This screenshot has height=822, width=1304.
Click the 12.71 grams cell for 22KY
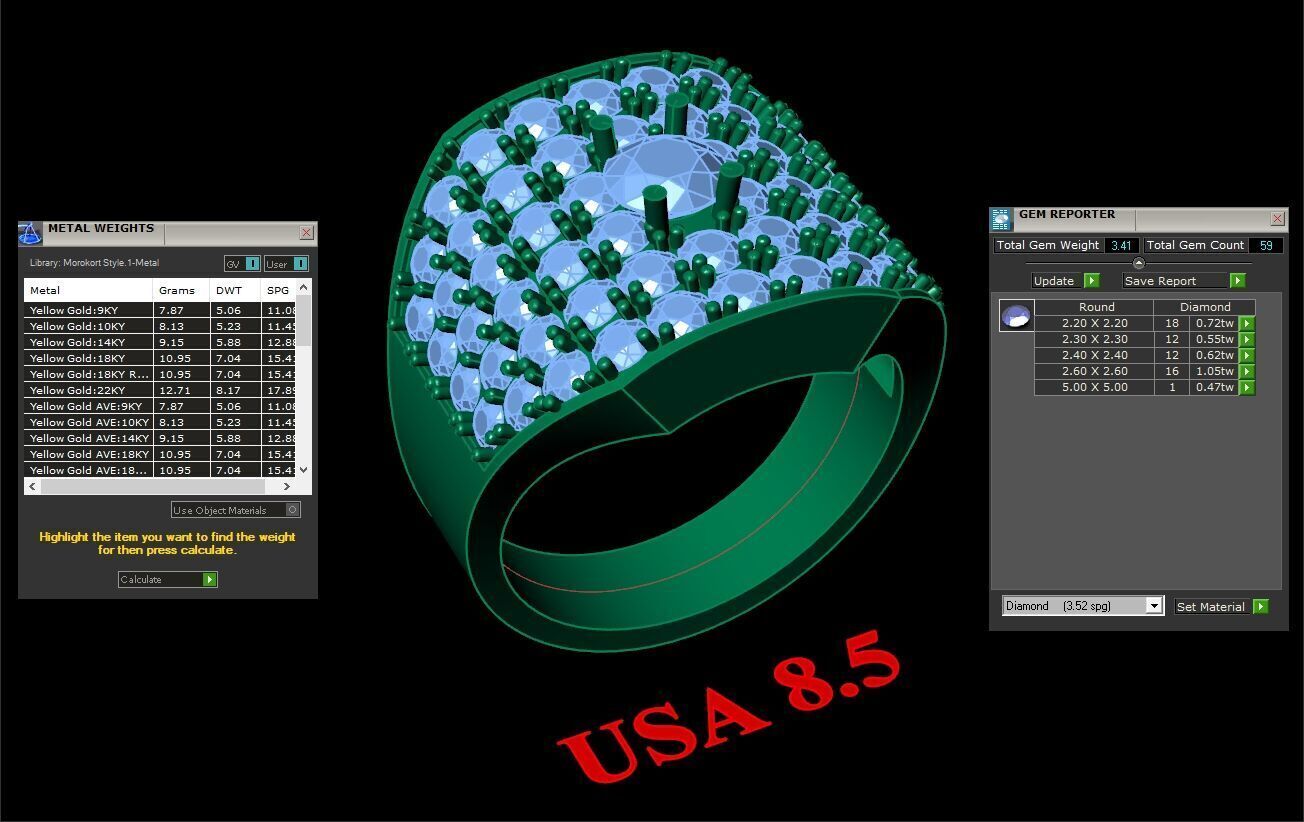coord(181,391)
